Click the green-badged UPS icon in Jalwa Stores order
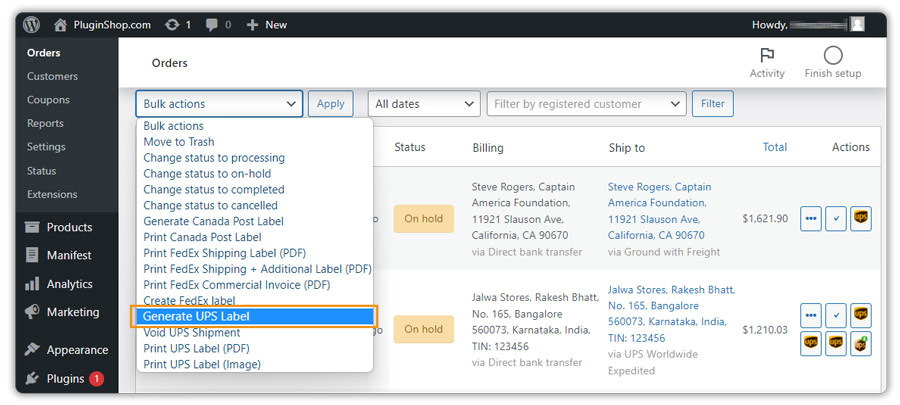 861,343
